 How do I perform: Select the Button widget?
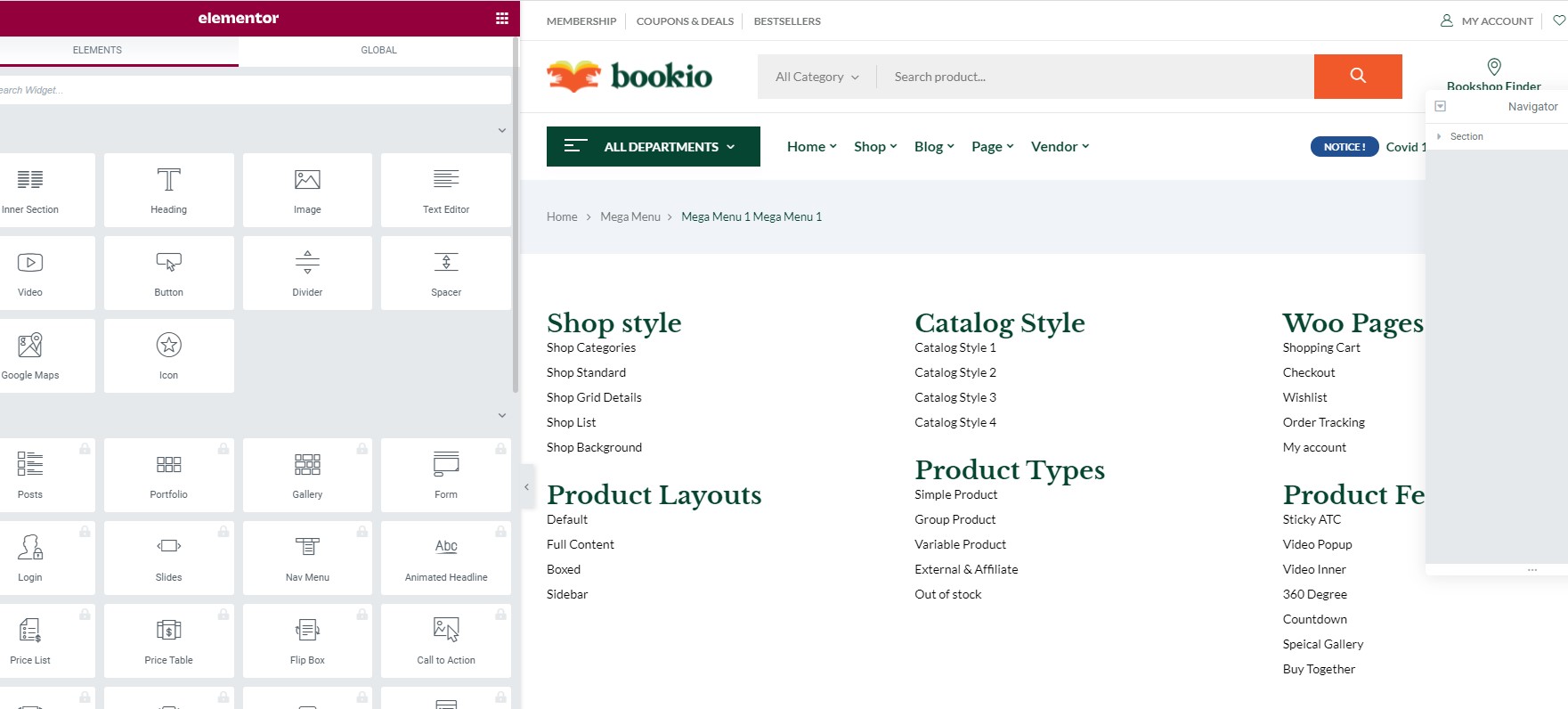[x=168, y=273]
